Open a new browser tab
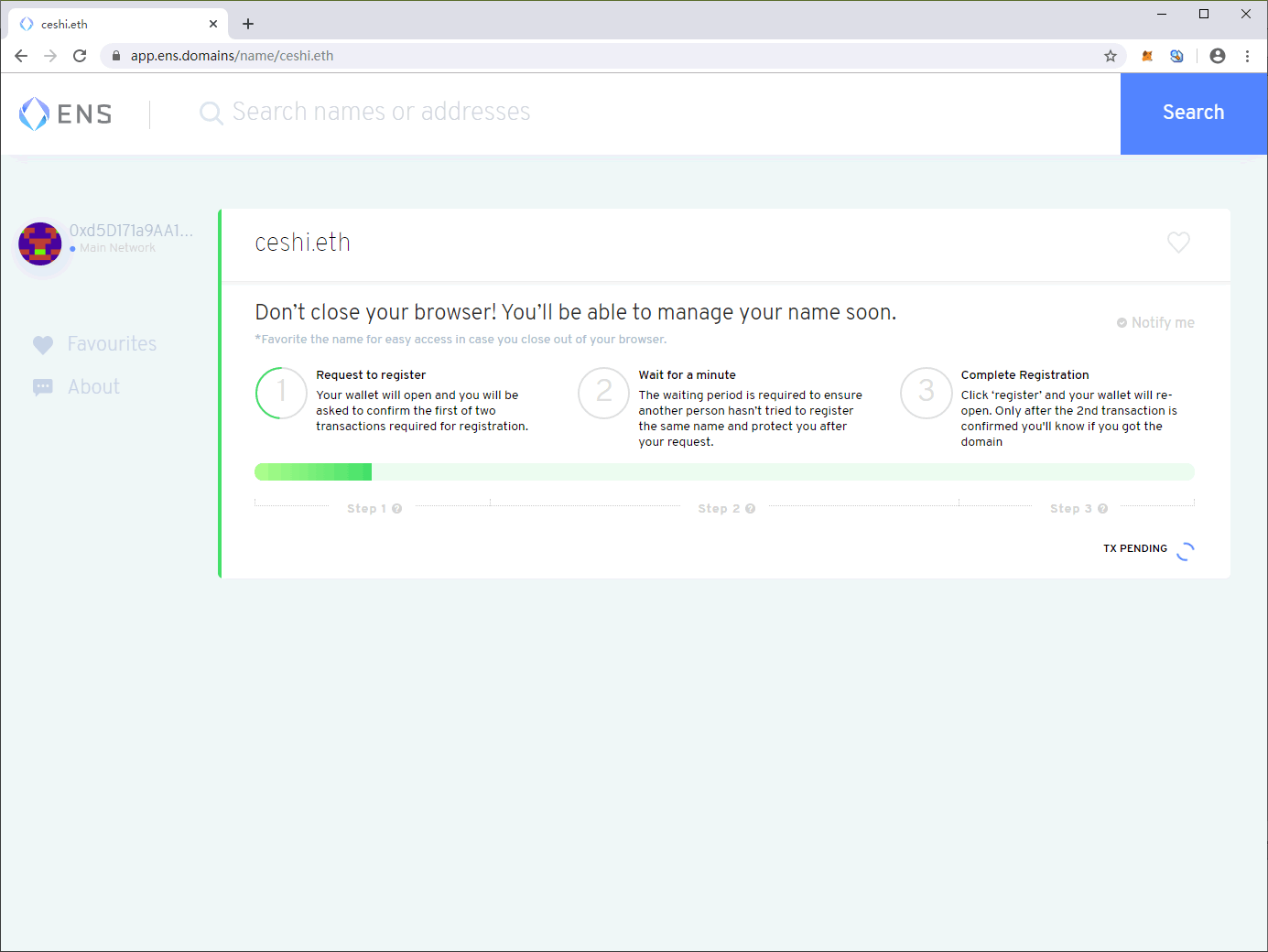Screen dimensions: 1268x952 (x=248, y=24)
